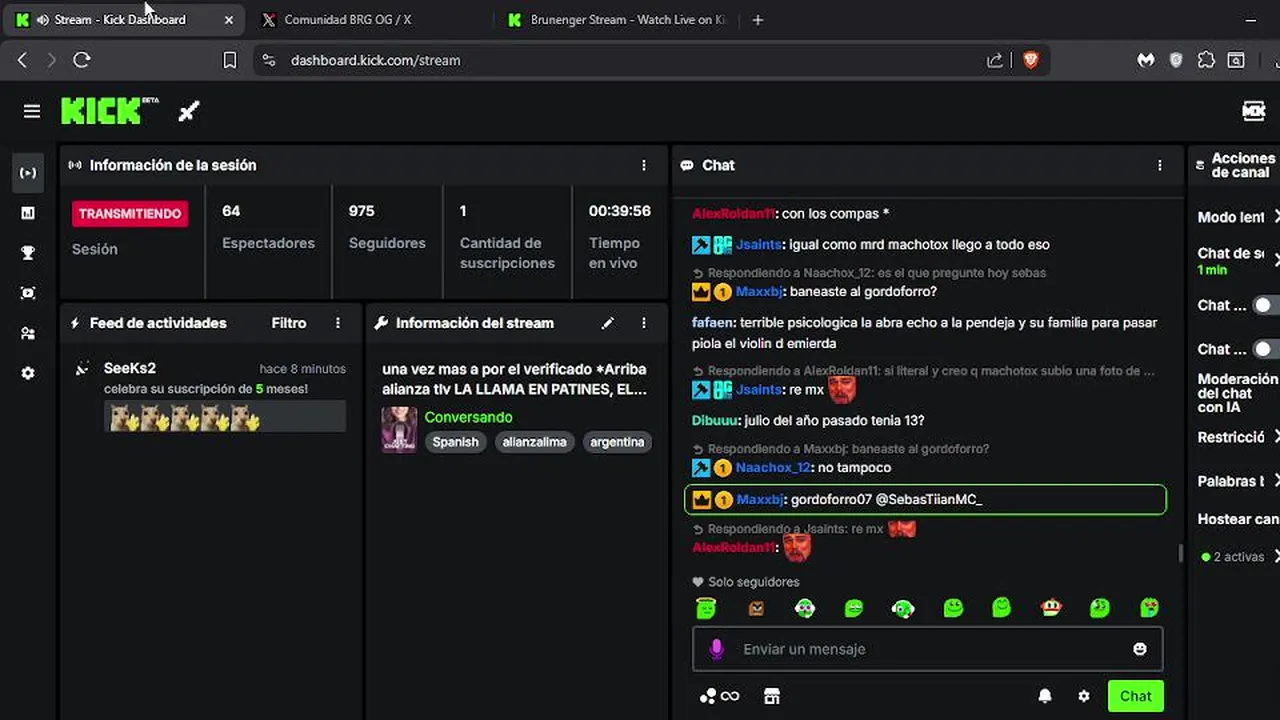Open the MIX profile avatar menu
The height and width of the screenshot is (720, 1280).
(1254, 111)
